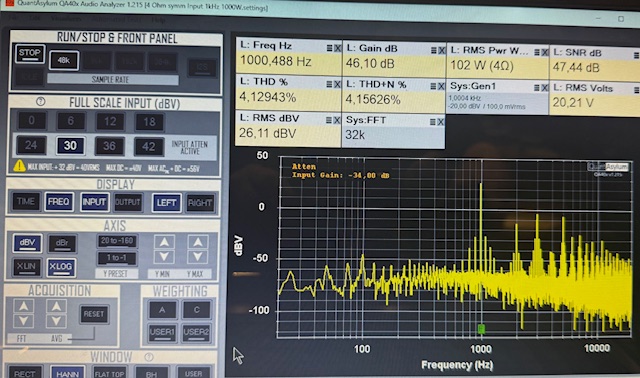The image size is (640, 378).
Task: Click the Window section help icon
Action: click(149, 357)
